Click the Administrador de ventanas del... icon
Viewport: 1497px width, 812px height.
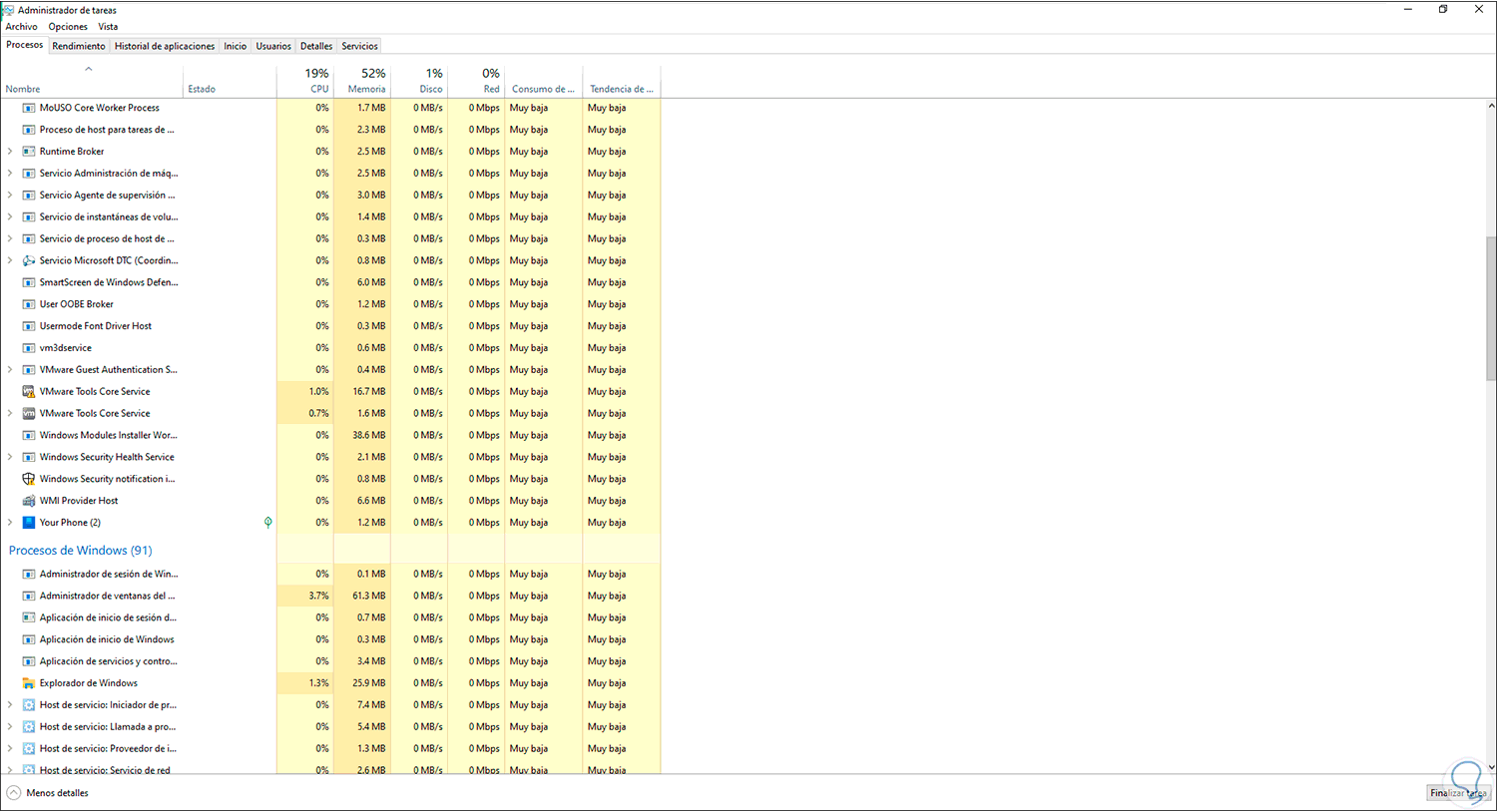[29, 597]
